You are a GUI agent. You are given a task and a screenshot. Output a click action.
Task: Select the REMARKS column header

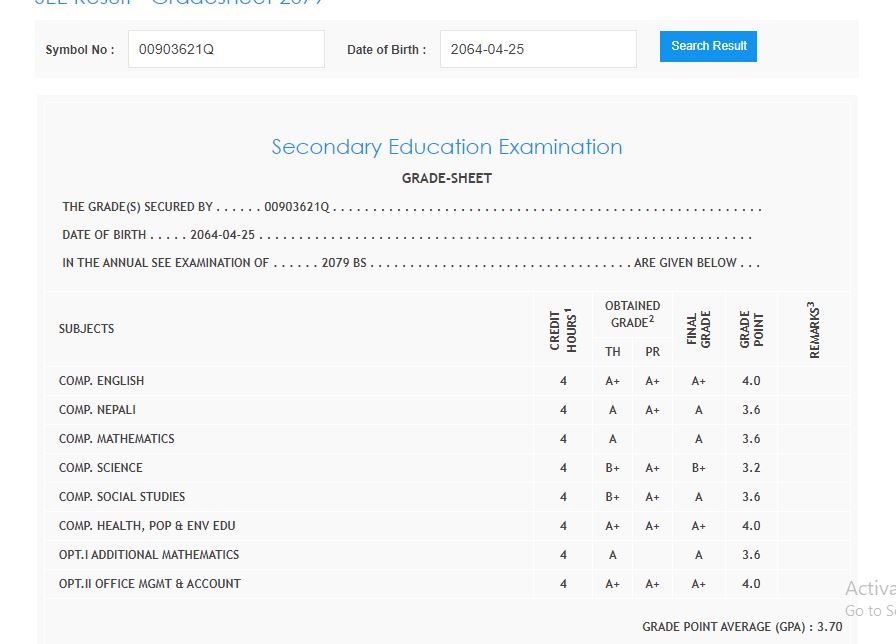tap(814, 329)
